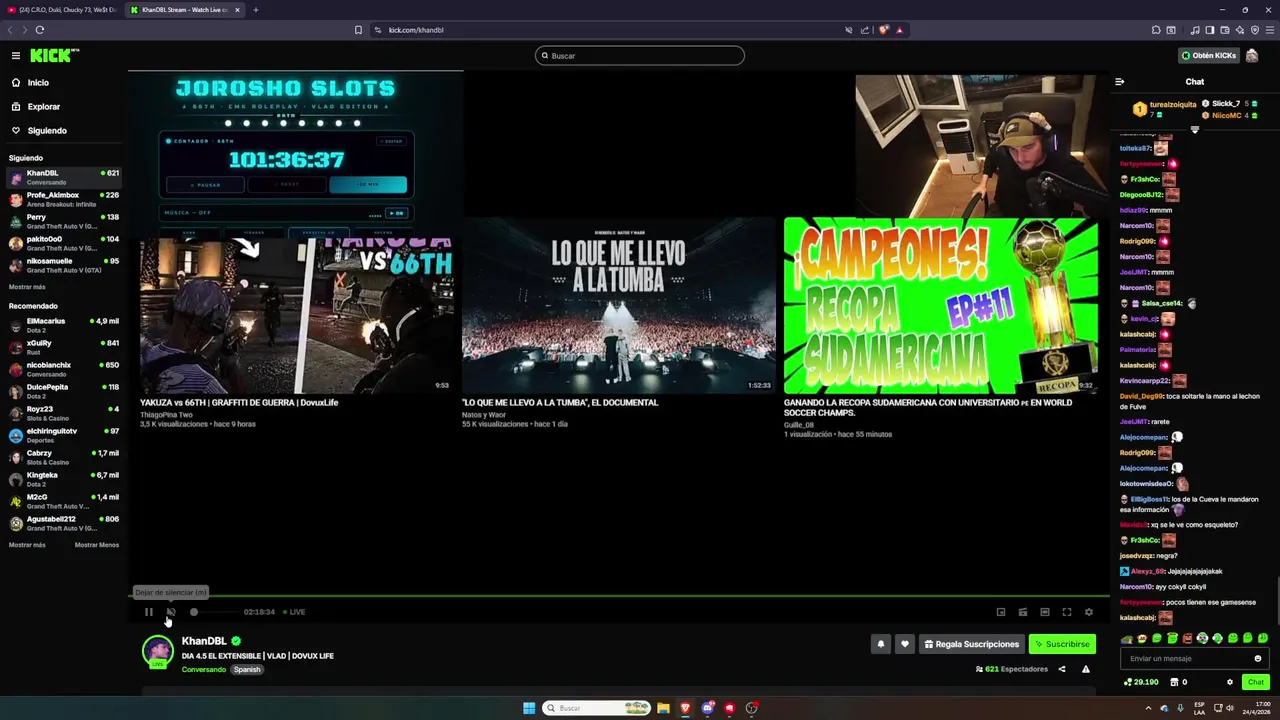
Task: Click the Spanish language tag
Action: (247, 670)
